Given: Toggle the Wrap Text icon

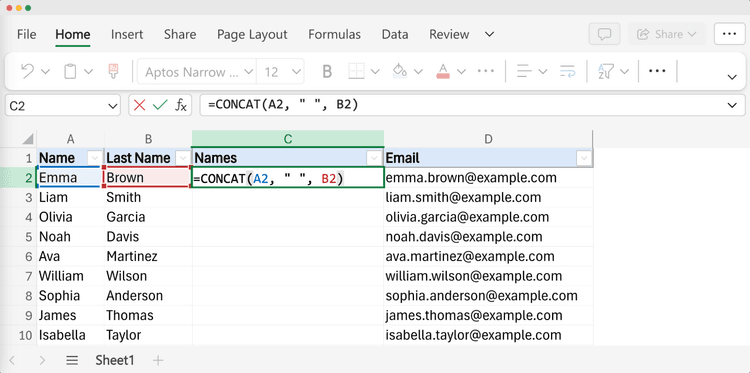Looking at the screenshot, I should tap(568, 72).
